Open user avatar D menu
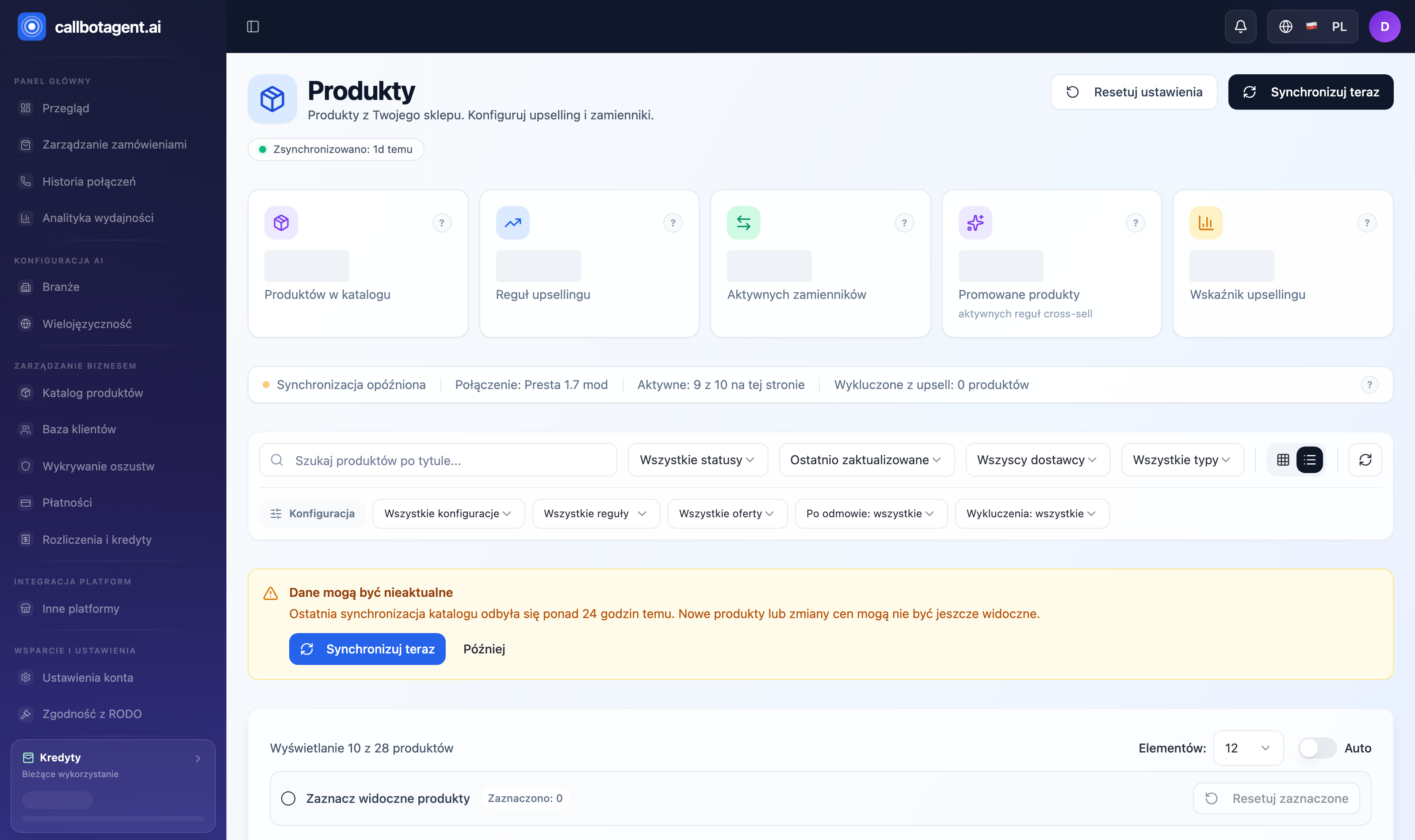The height and width of the screenshot is (840, 1415). [x=1384, y=27]
